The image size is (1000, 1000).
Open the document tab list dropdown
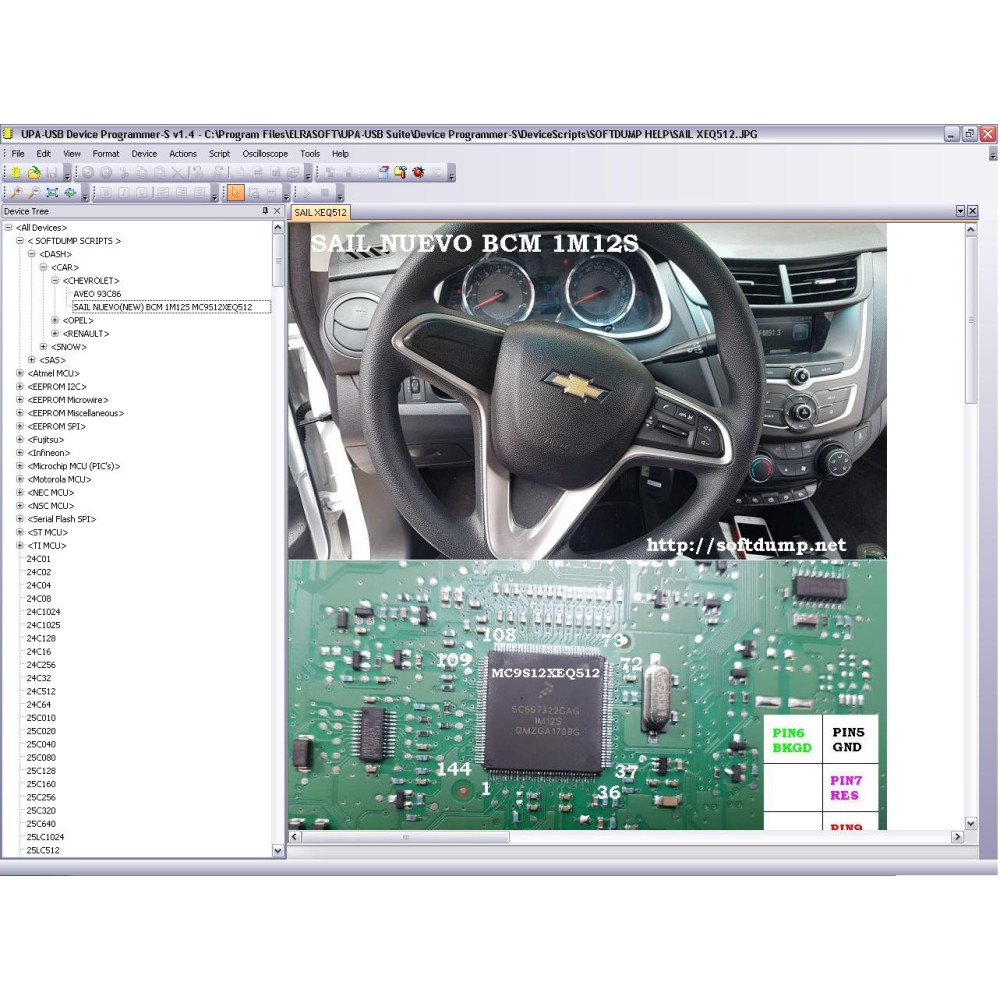[x=961, y=211]
